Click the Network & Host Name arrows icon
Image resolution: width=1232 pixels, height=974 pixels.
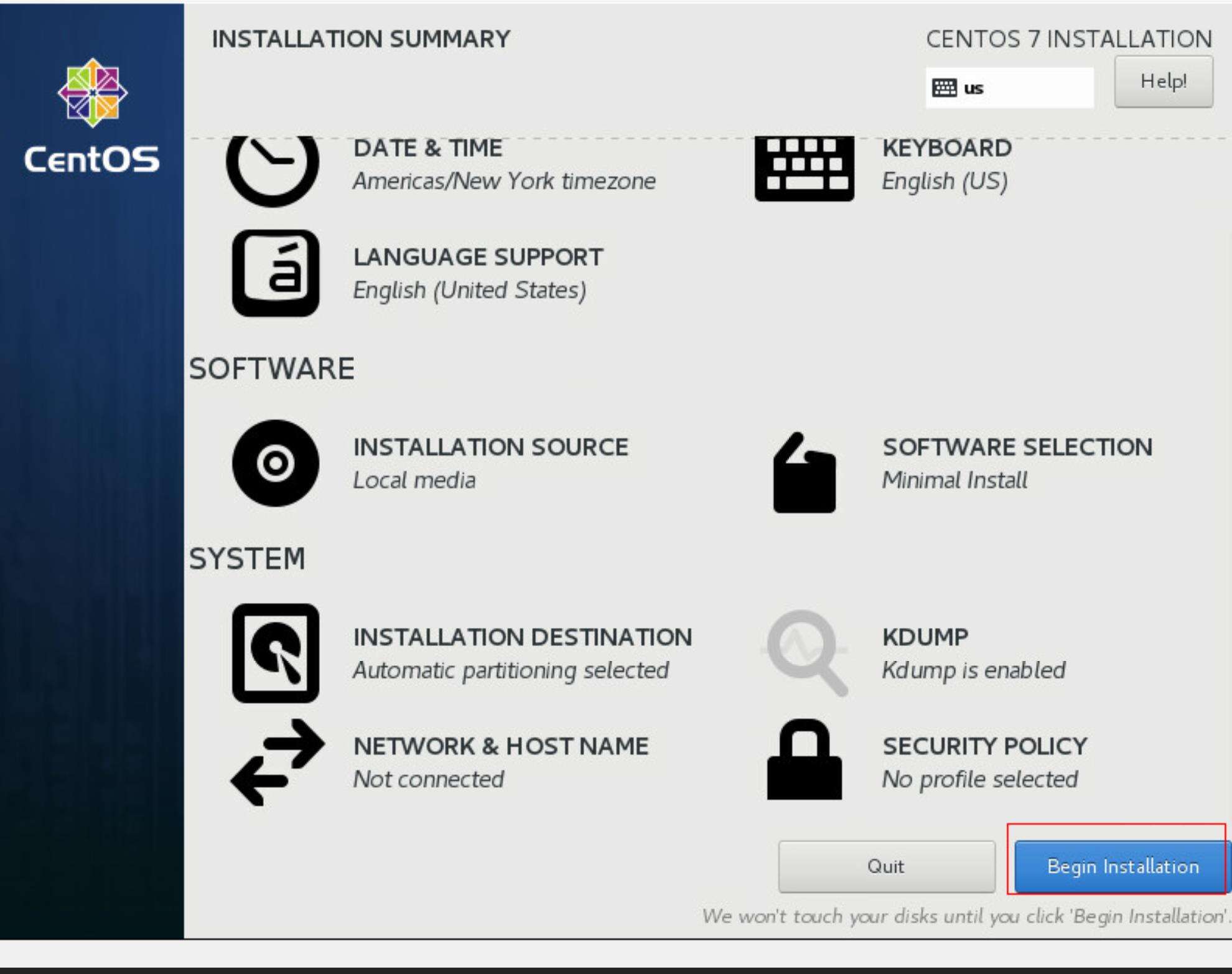277,762
